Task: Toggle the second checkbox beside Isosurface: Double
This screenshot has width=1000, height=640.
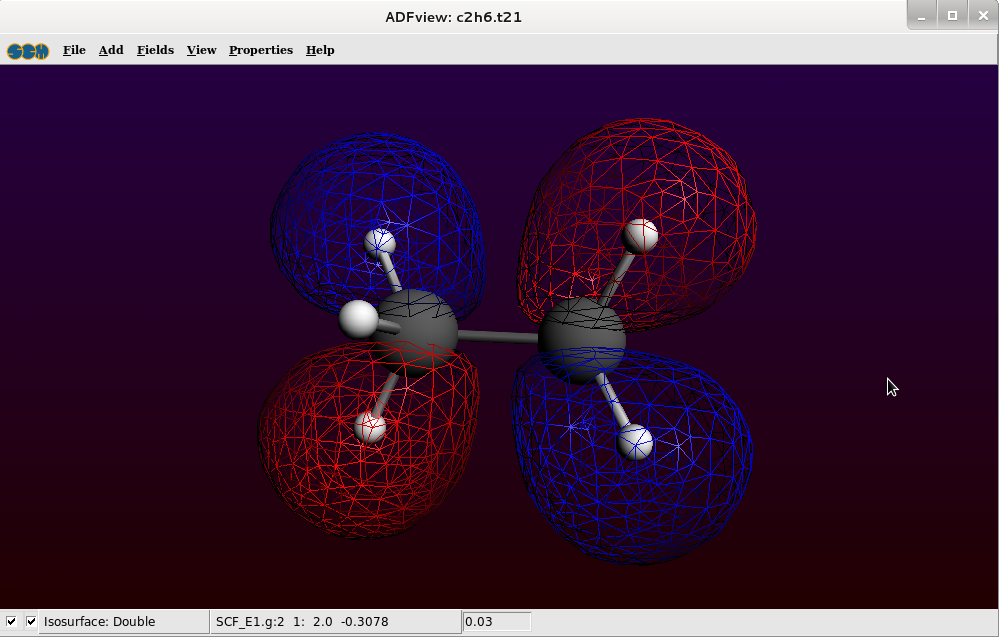Action: [31, 622]
